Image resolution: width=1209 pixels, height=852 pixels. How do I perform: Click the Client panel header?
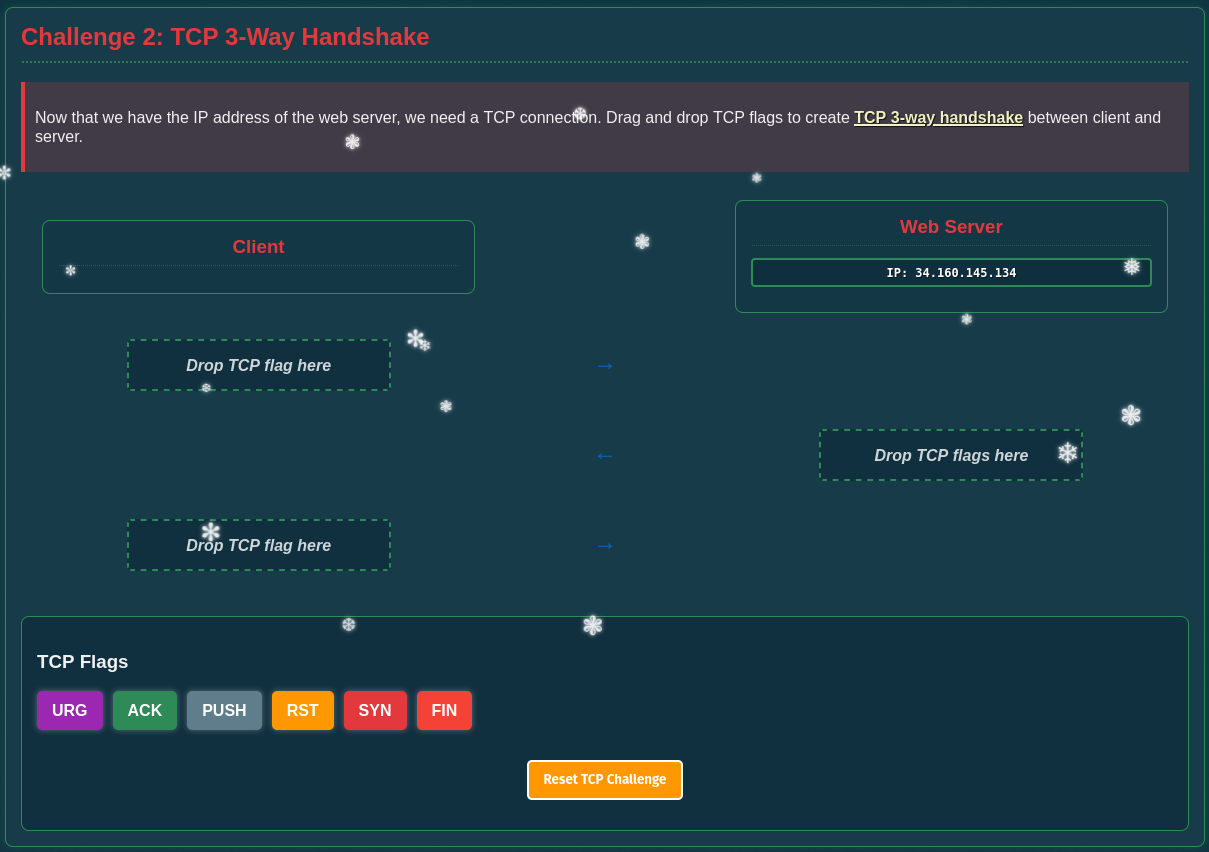[x=258, y=246]
